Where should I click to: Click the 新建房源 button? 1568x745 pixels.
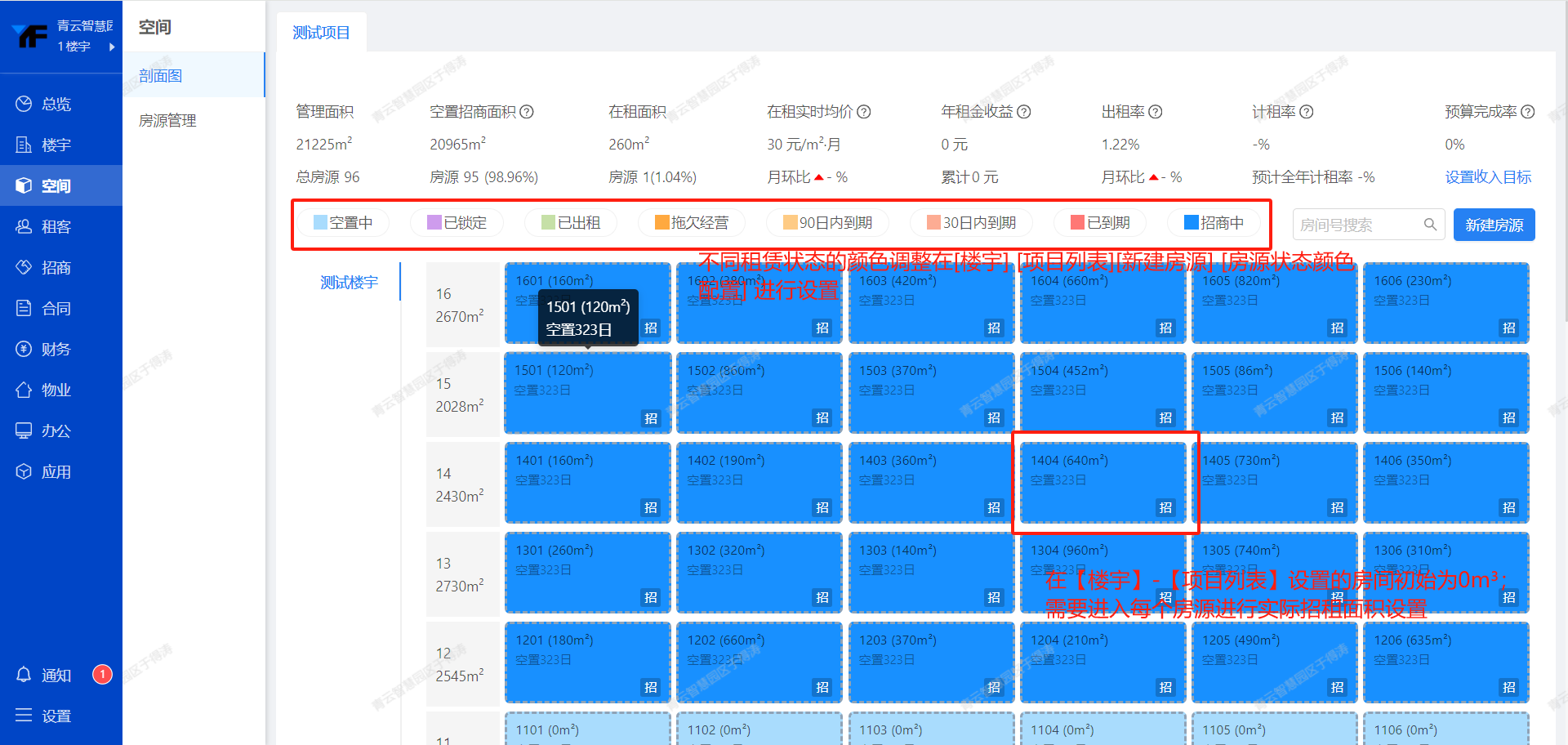[x=1494, y=225]
